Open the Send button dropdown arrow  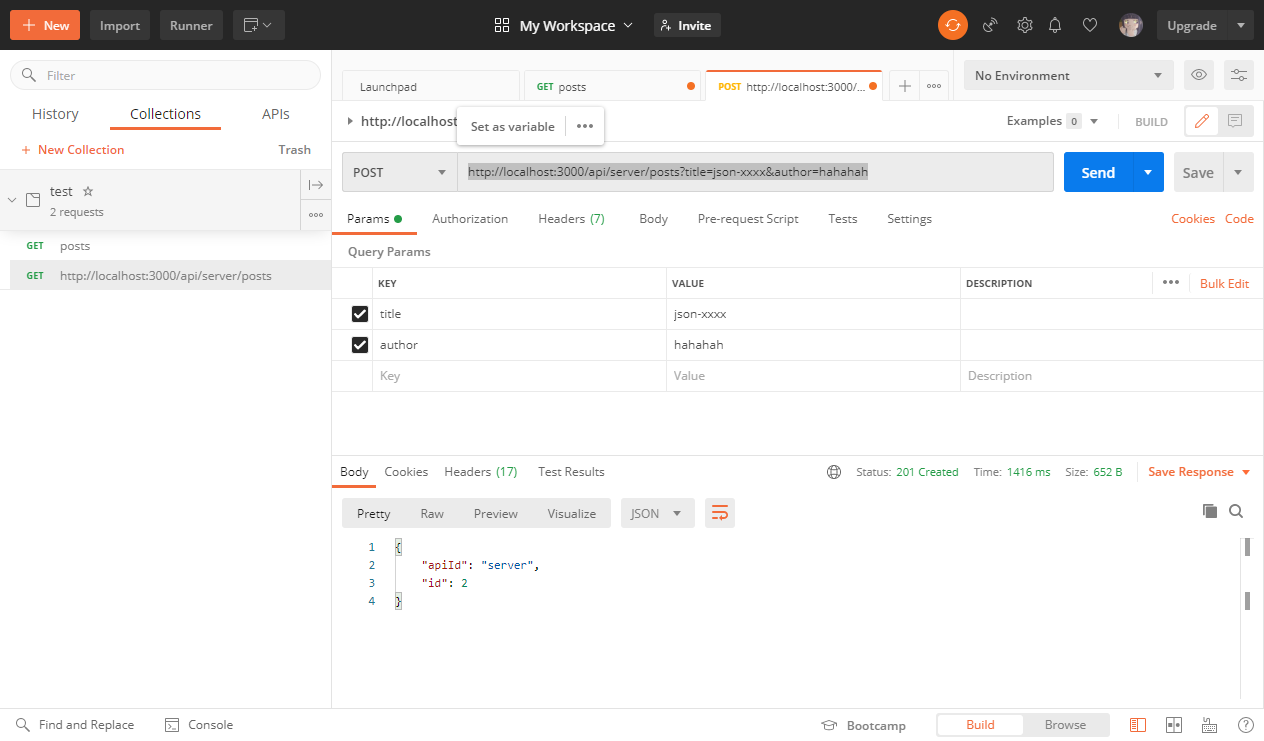click(1148, 172)
